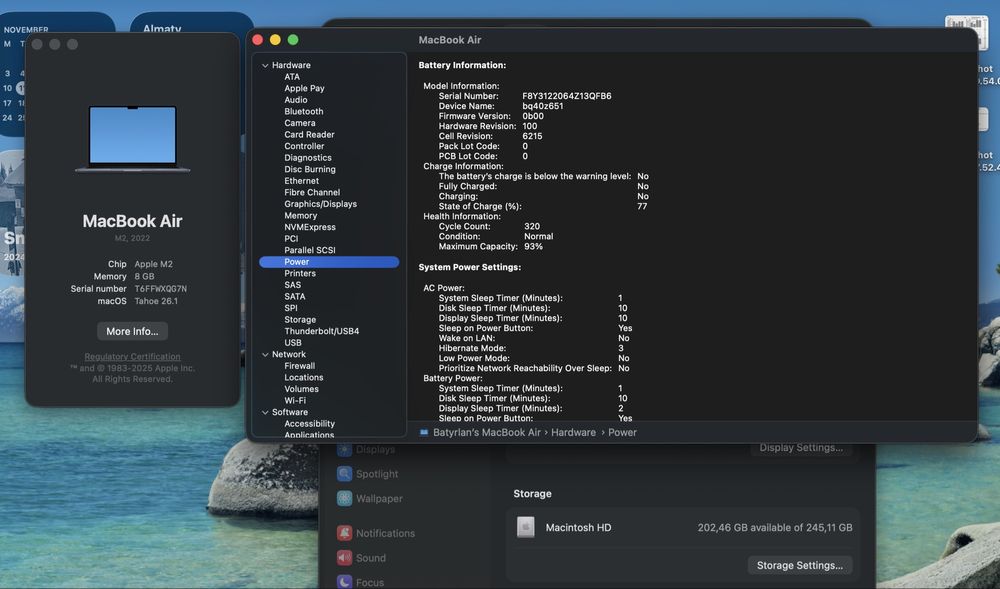The width and height of the screenshot is (1000, 589).
Task: Click the Spotlight icon in System Settings
Action: (x=344, y=474)
